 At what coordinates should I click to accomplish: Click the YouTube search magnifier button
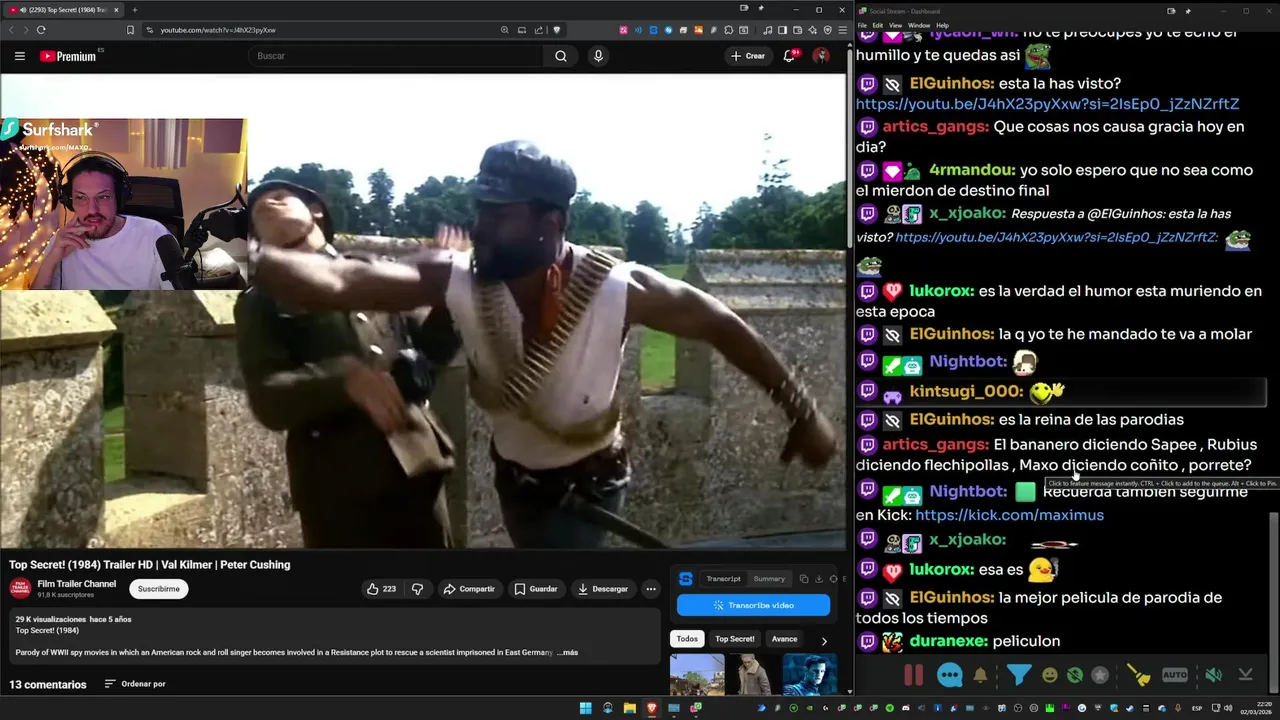pos(561,56)
